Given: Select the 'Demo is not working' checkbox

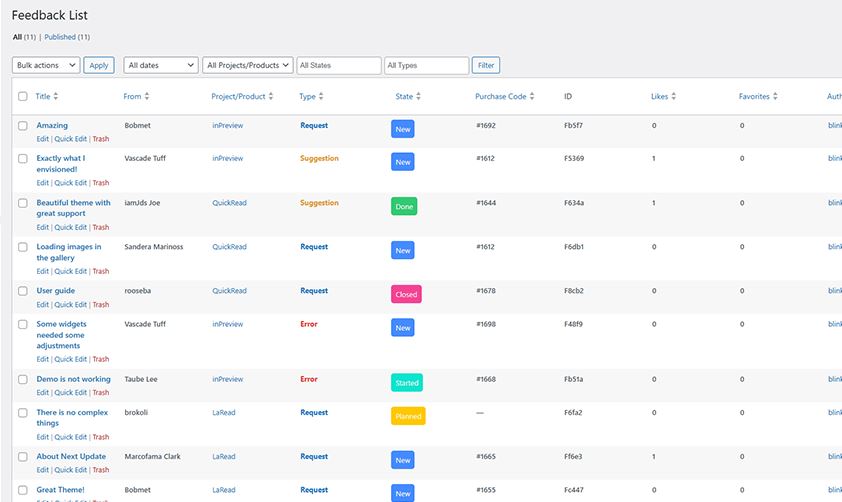Looking at the screenshot, I should (x=23, y=380).
